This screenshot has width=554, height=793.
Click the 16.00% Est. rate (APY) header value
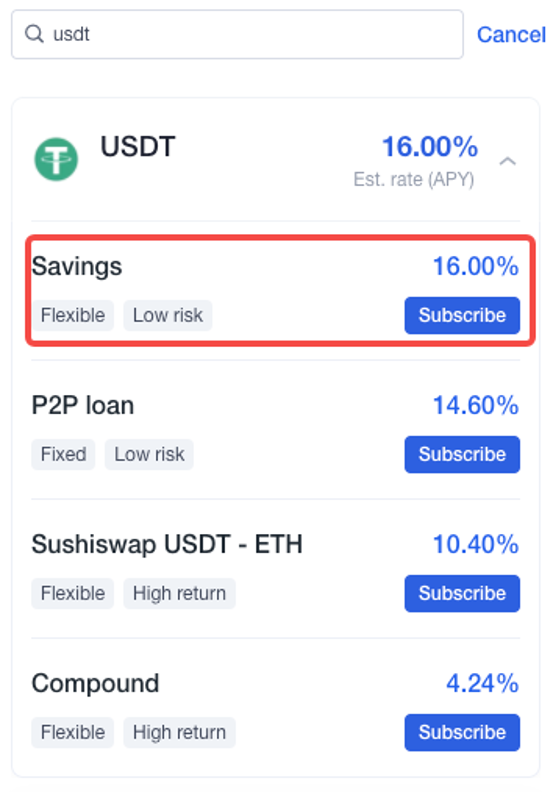pyautogui.click(x=430, y=147)
